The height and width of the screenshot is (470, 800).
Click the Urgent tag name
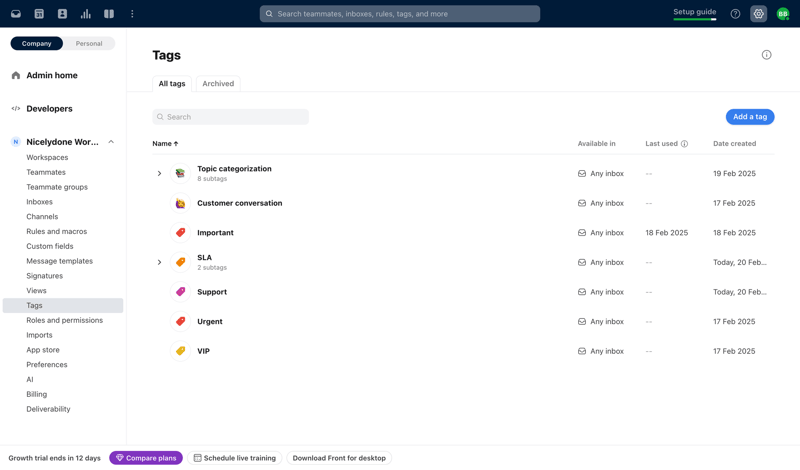210,321
